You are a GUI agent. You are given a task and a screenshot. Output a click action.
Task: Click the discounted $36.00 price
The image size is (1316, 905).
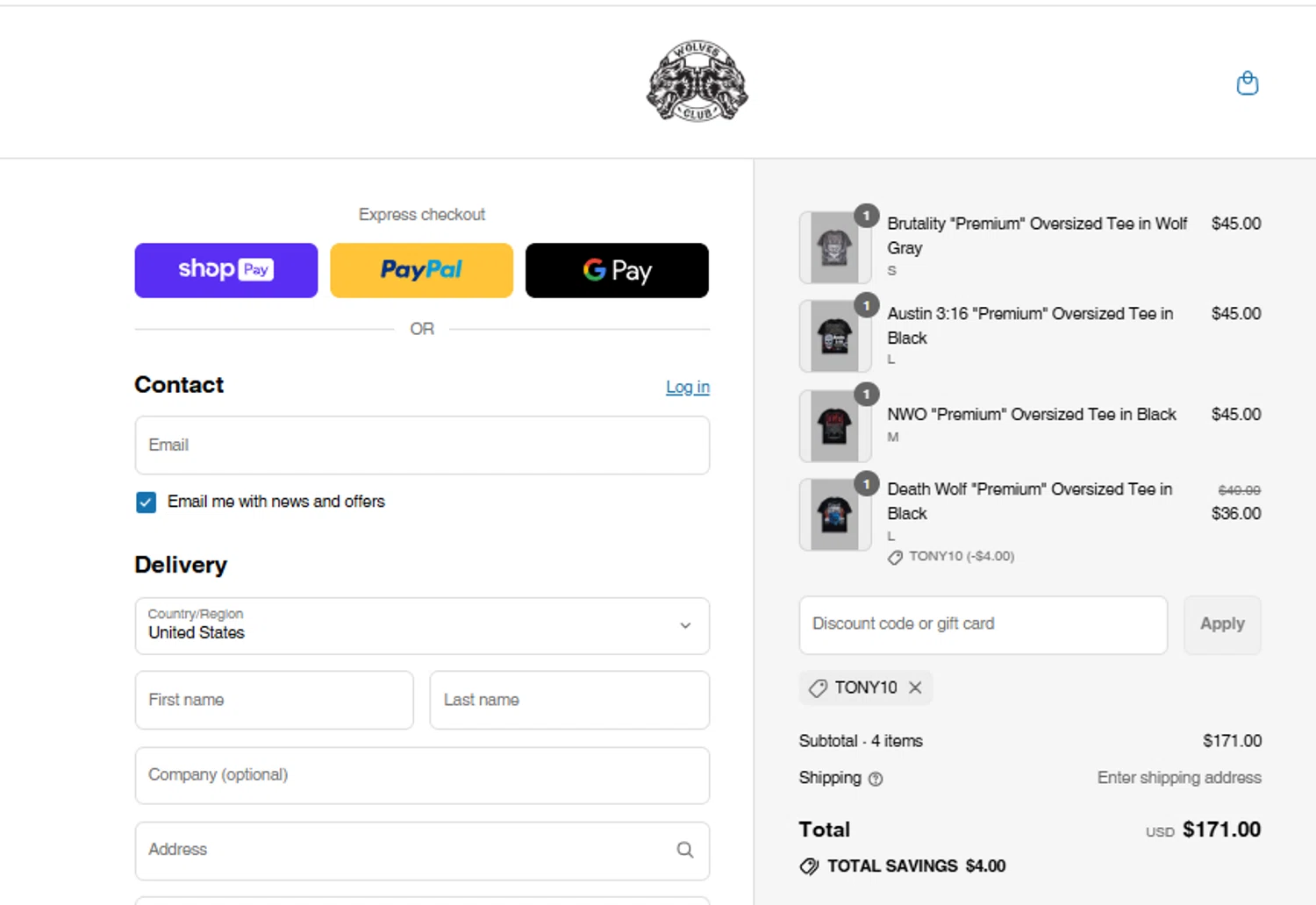point(1236,514)
